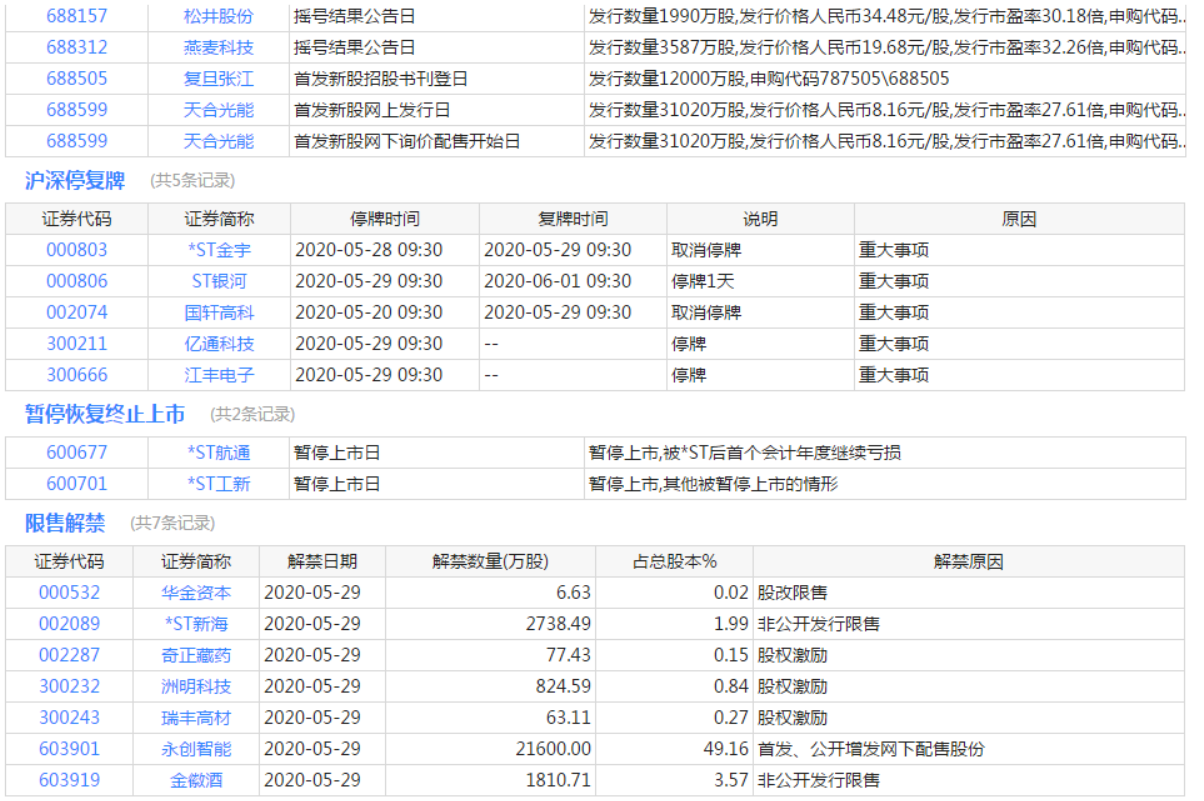Click 解禁数量(万股) column header
The height and width of the screenshot is (801, 1204).
(491, 561)
